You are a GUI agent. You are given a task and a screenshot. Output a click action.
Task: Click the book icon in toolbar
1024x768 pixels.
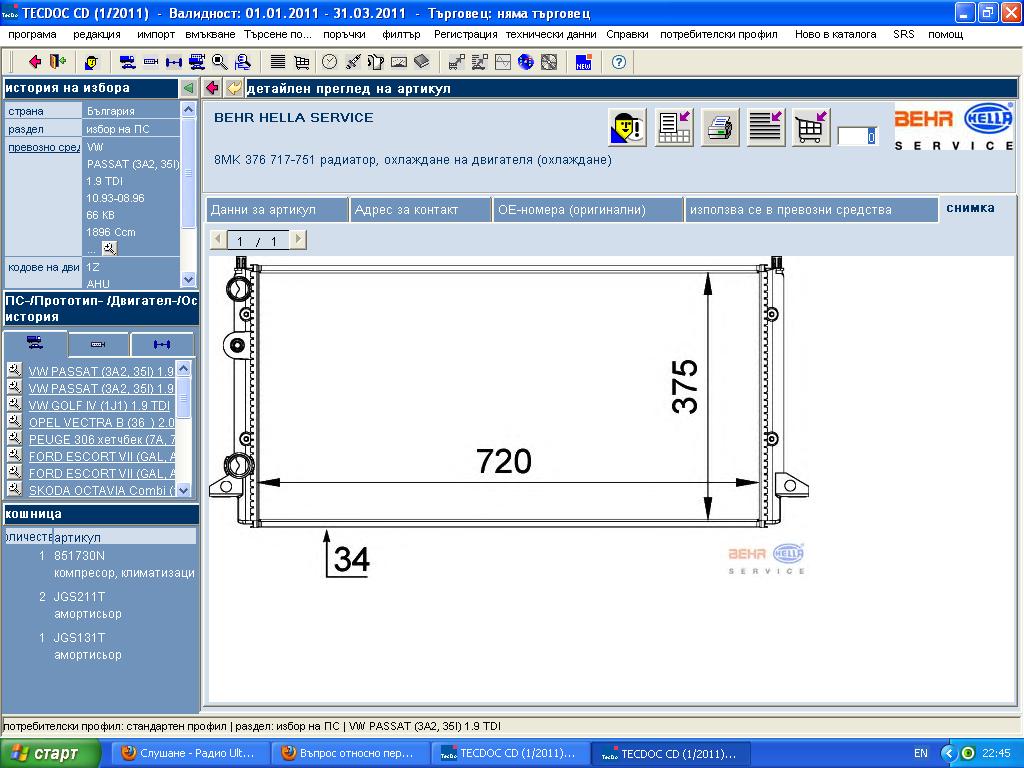[x=421, y=62]
